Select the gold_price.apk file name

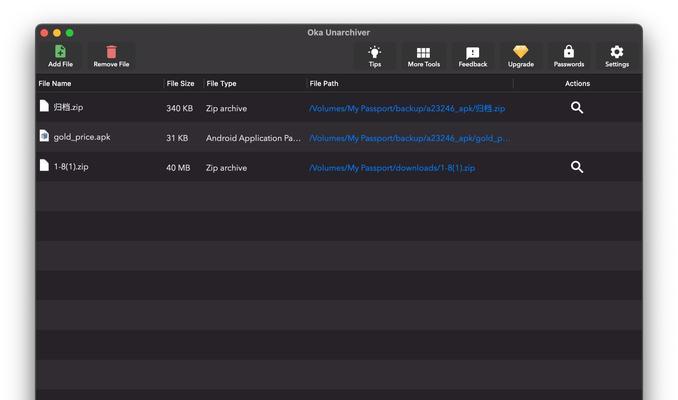tap(82, 137)
